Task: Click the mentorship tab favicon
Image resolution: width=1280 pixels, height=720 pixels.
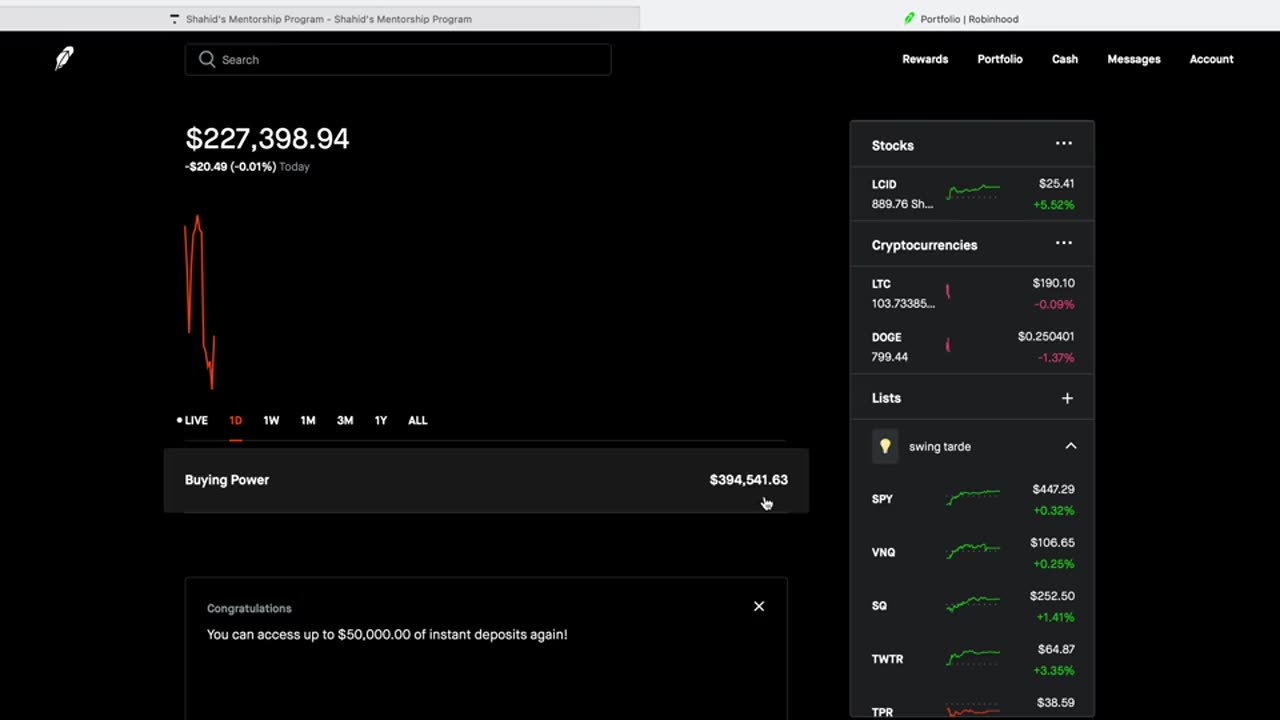Action: point(175,18)
